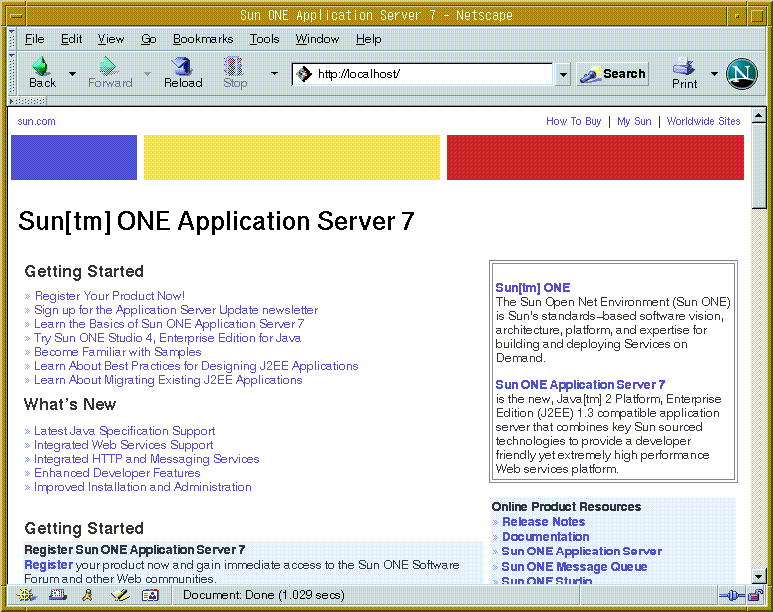The width and height of the screenshot is (773, 612).
Task: Click the scrollbar up arrow
Action: [x=758, y=116]
